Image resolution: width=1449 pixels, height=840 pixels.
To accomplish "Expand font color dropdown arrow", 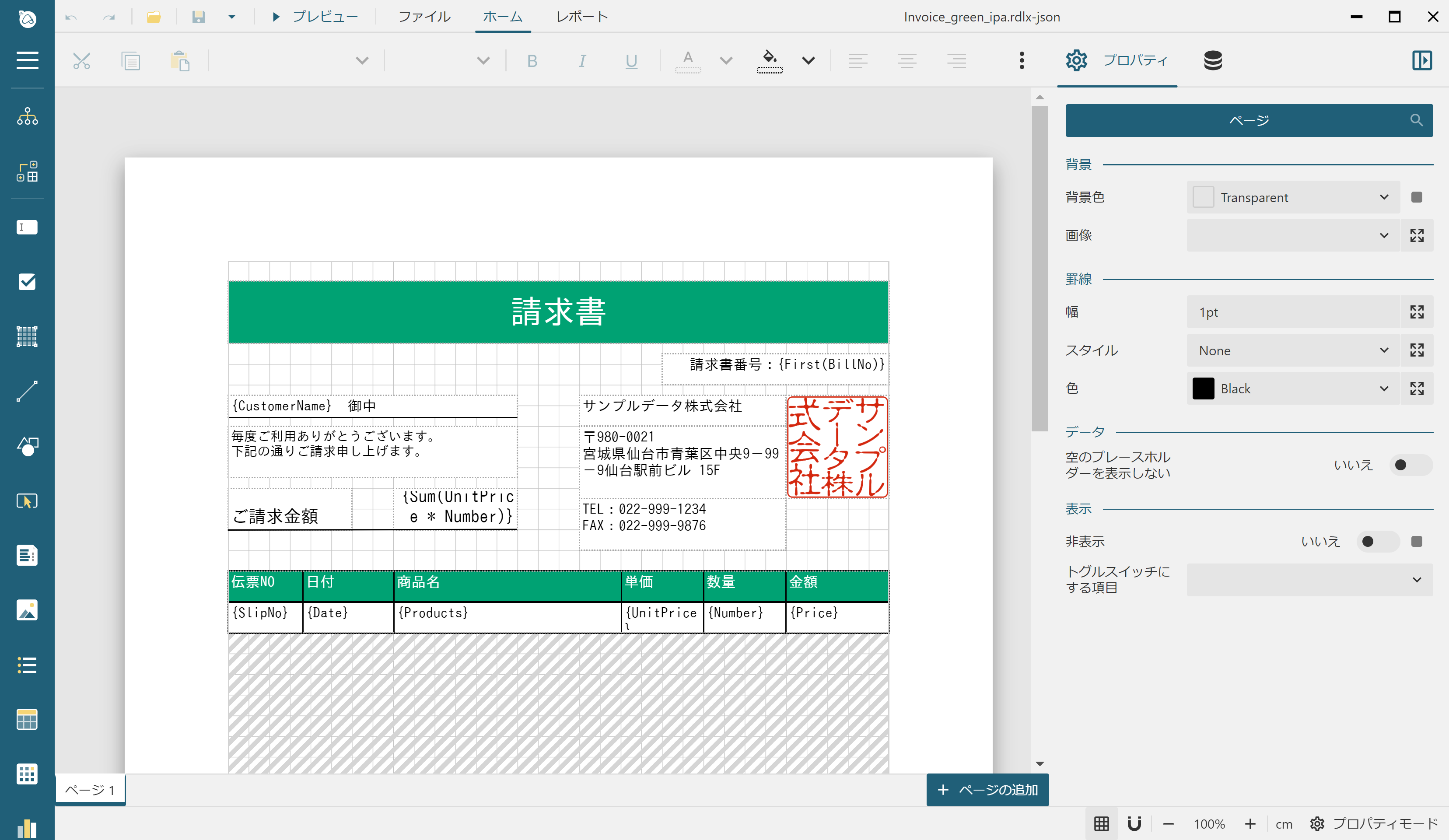I will tap(726, 60).
